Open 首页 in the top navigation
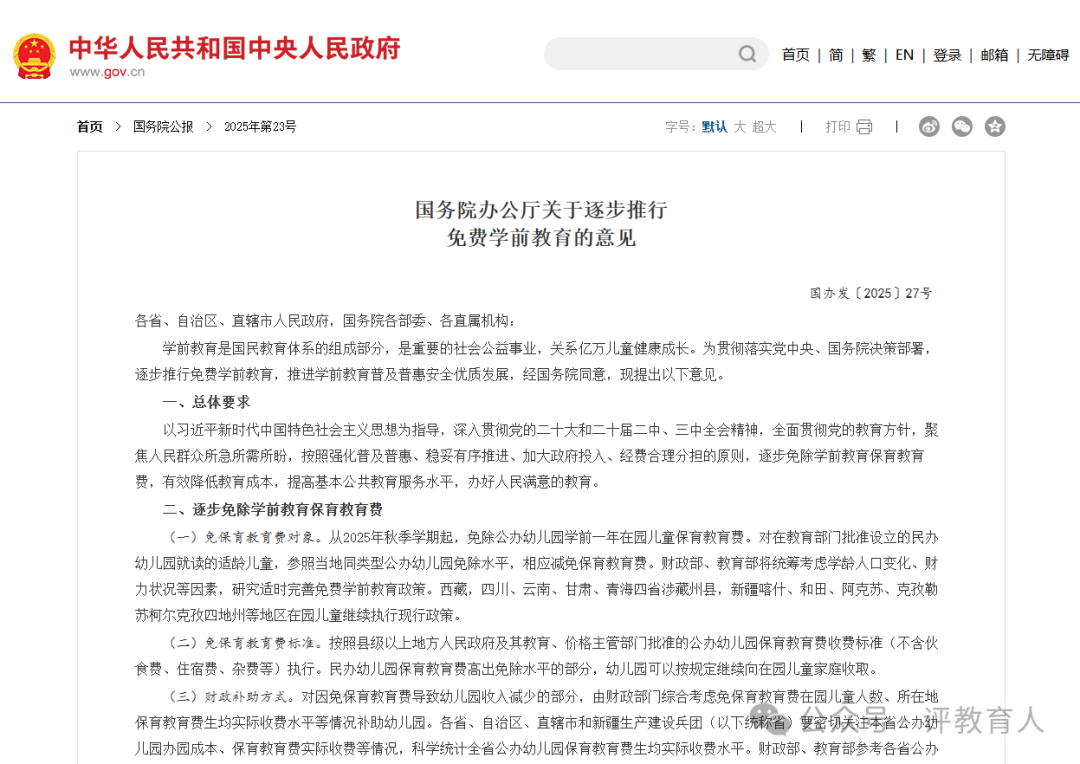 (796, 55)
